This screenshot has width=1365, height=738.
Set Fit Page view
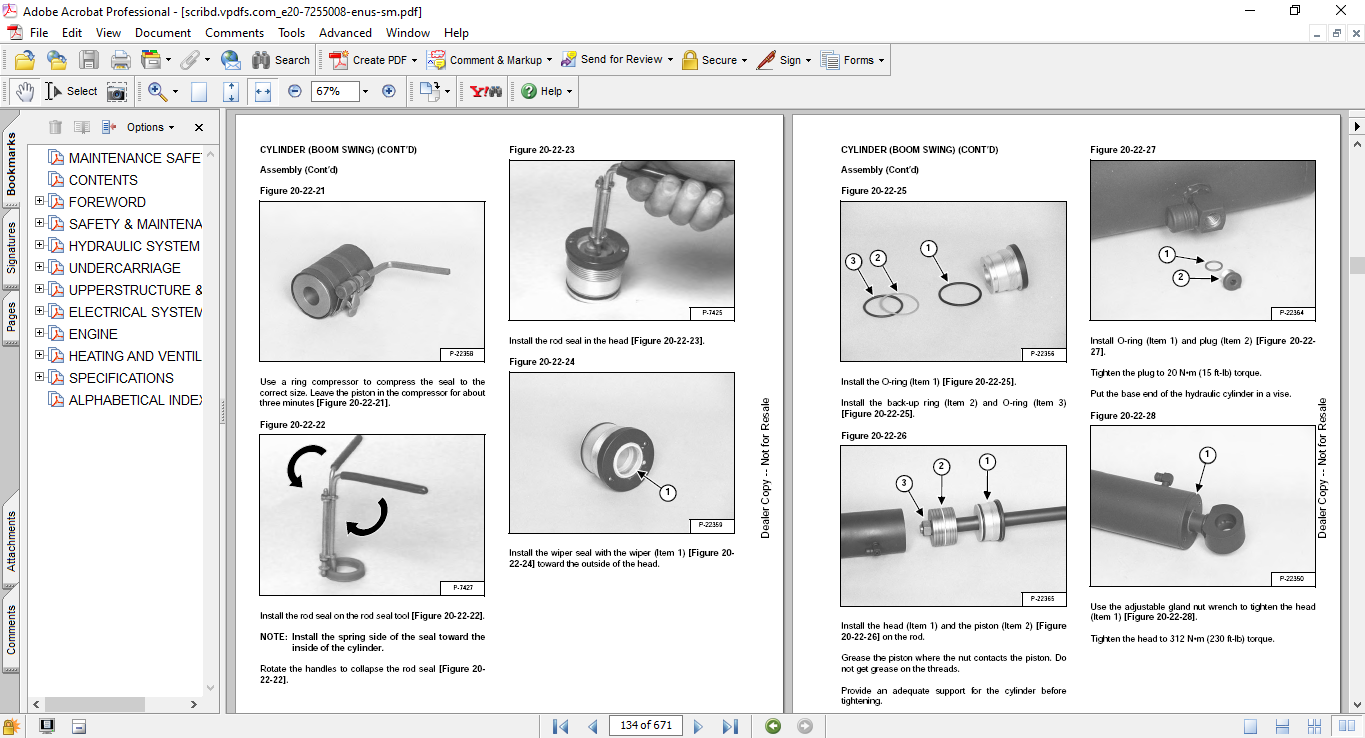click(231, 91)
